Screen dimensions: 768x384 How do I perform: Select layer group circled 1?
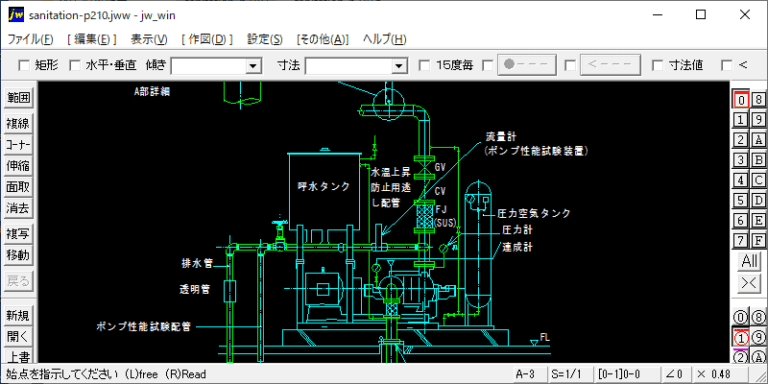(741, 337)
